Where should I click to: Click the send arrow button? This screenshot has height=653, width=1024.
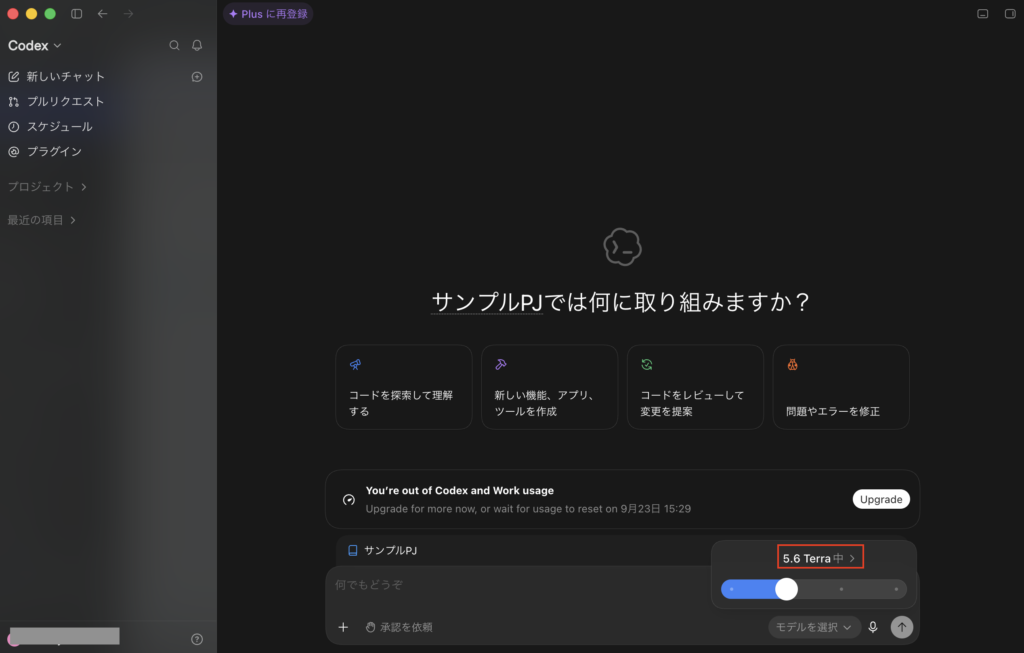coord(902,627)
